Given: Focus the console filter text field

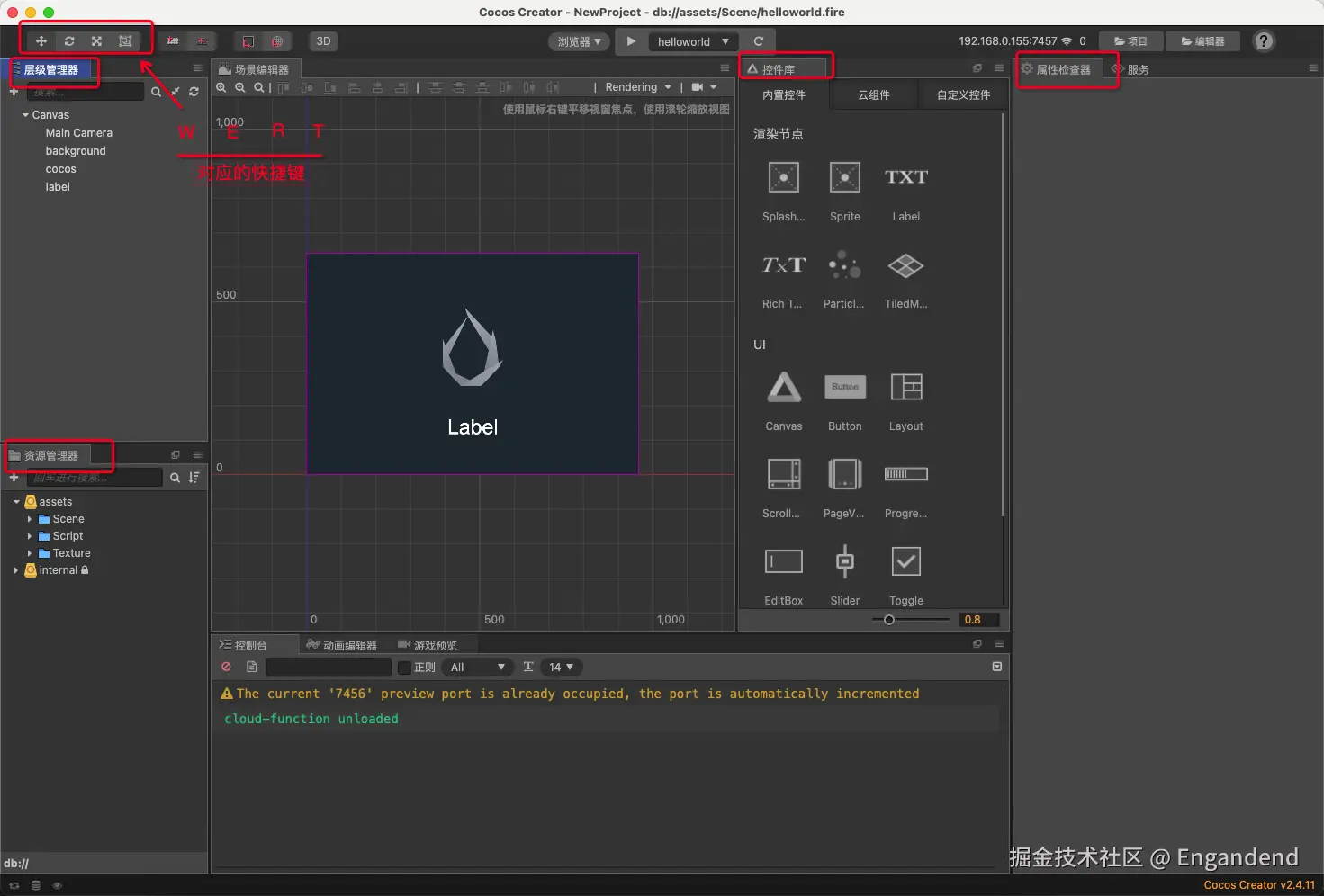Looking at the screenshot, I should tap(329, 668).
